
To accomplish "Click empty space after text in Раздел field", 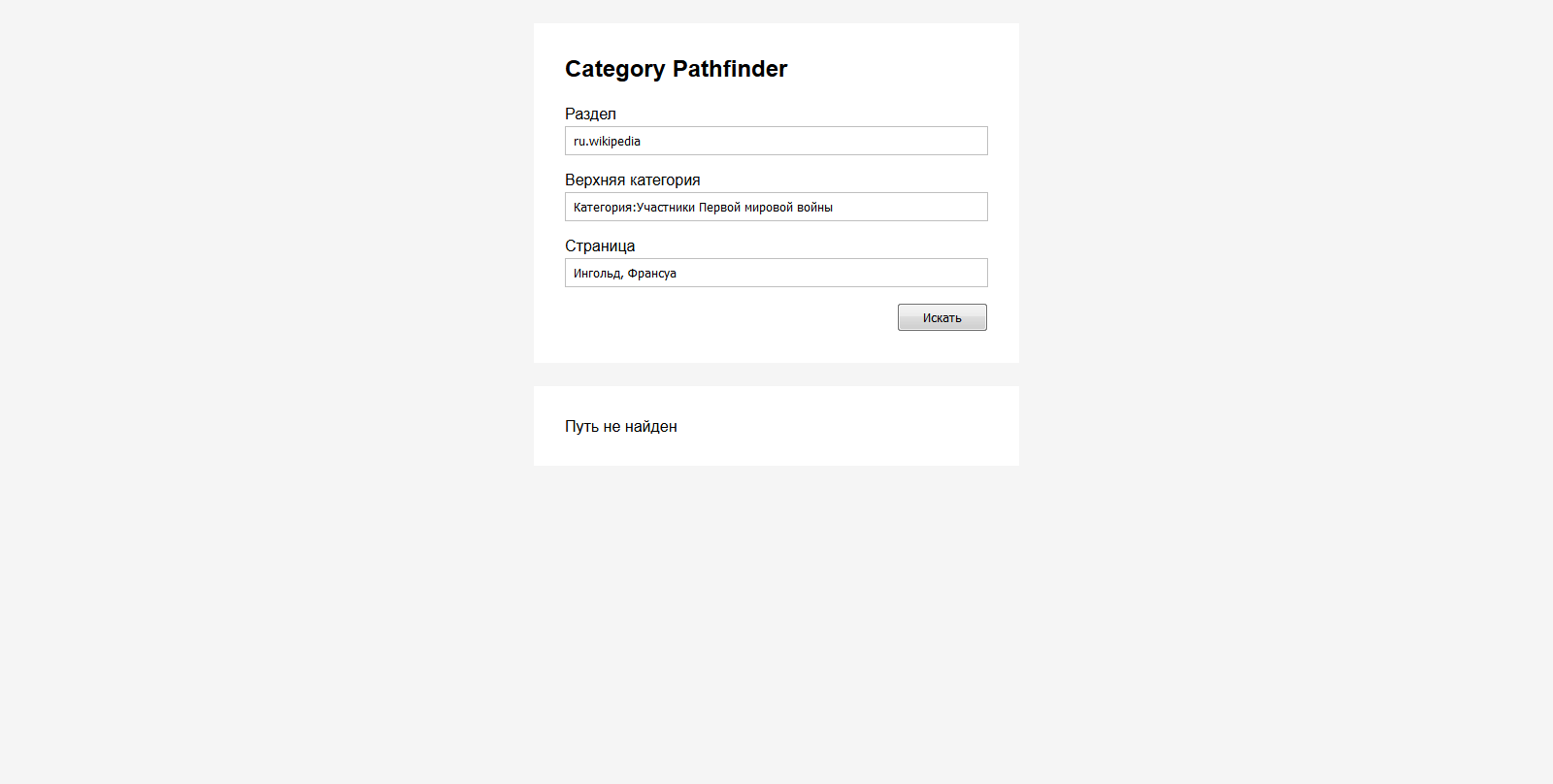I will (825, 142).
